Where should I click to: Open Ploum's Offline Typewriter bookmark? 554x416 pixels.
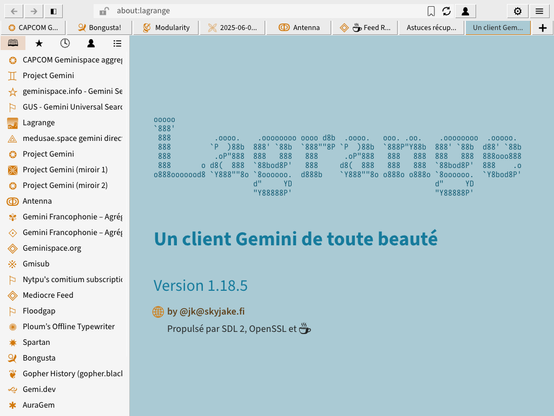[x=65, y=327]
